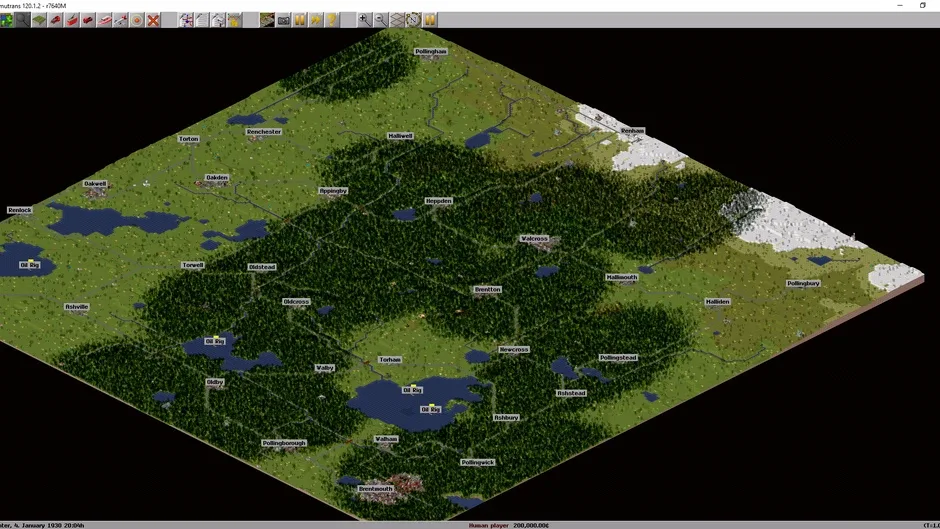Select the Walby town label
940x529 pixels.
(324, 368)
